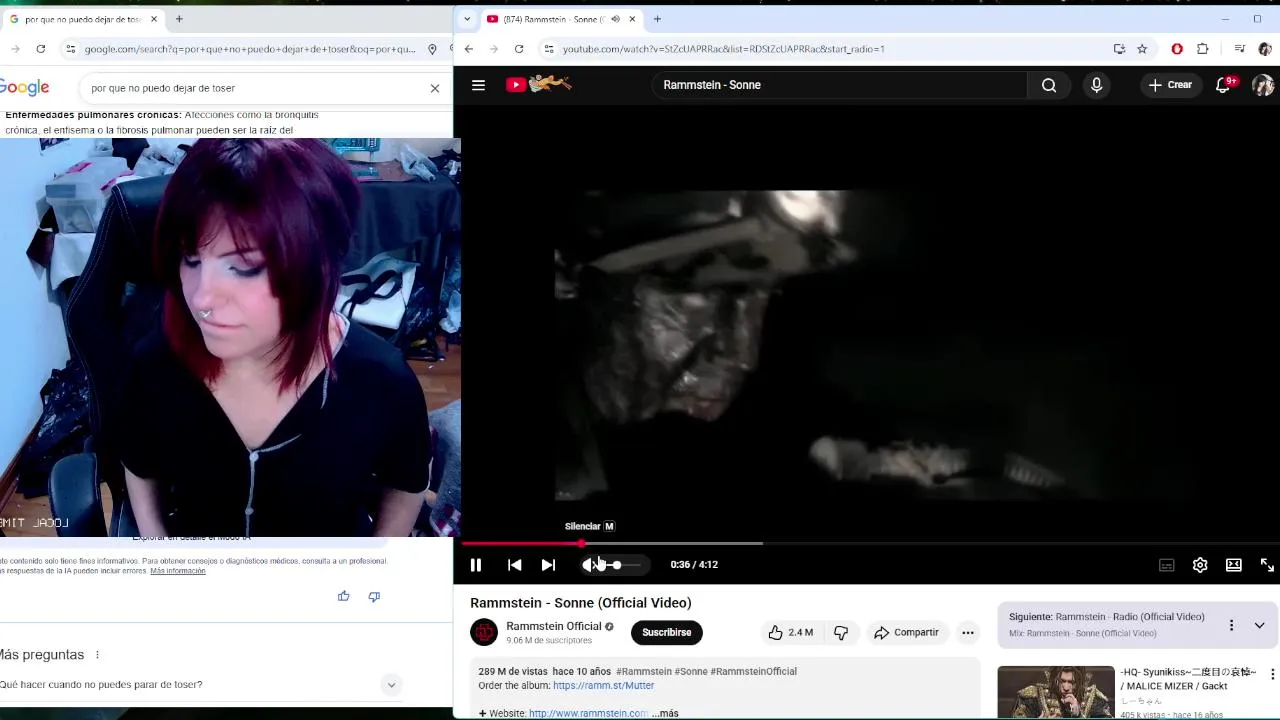
Task: Close the Rammstein - Sonne tab
Action: (x=632, y=19)
